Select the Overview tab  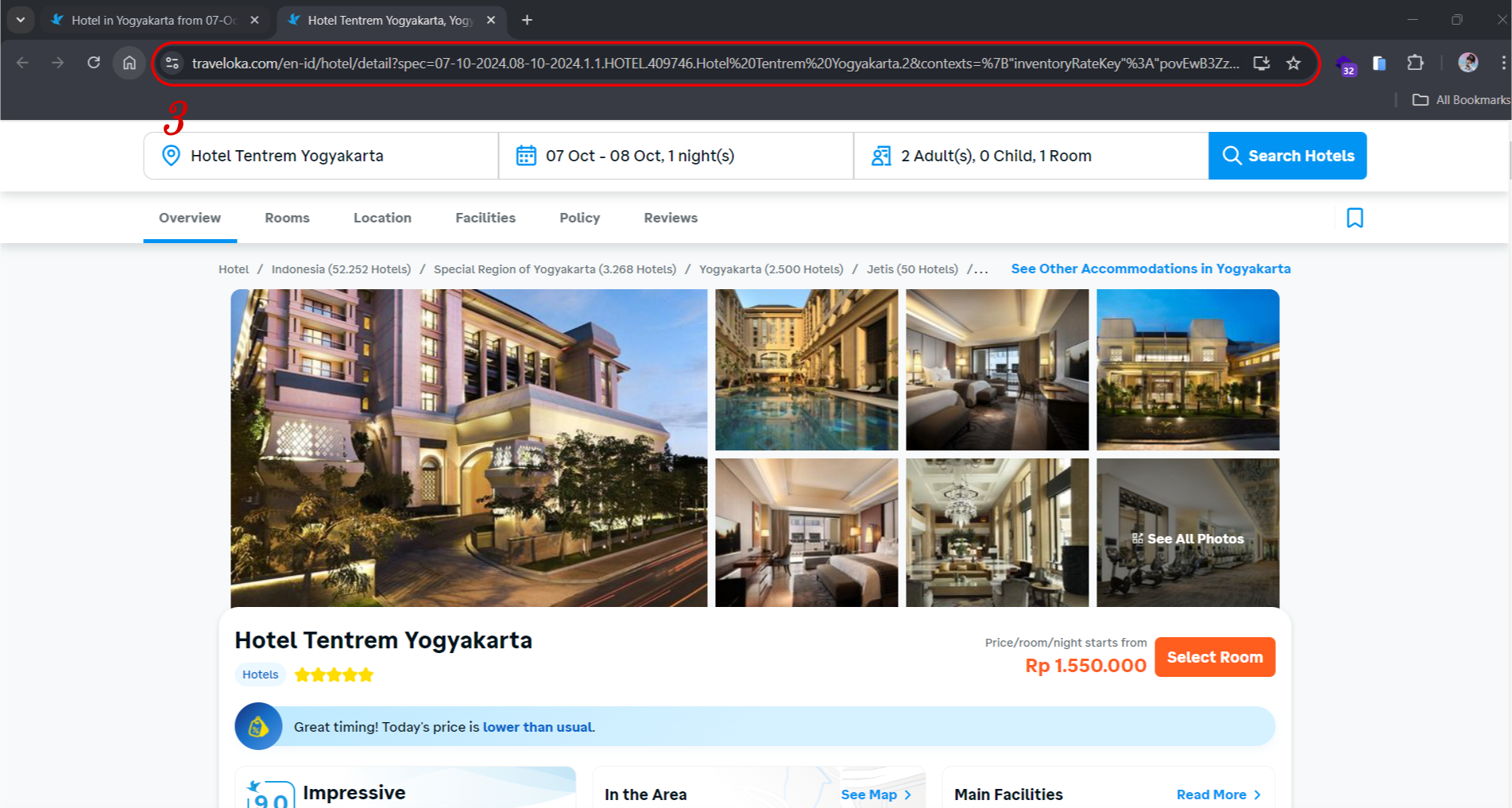point(190,218)
